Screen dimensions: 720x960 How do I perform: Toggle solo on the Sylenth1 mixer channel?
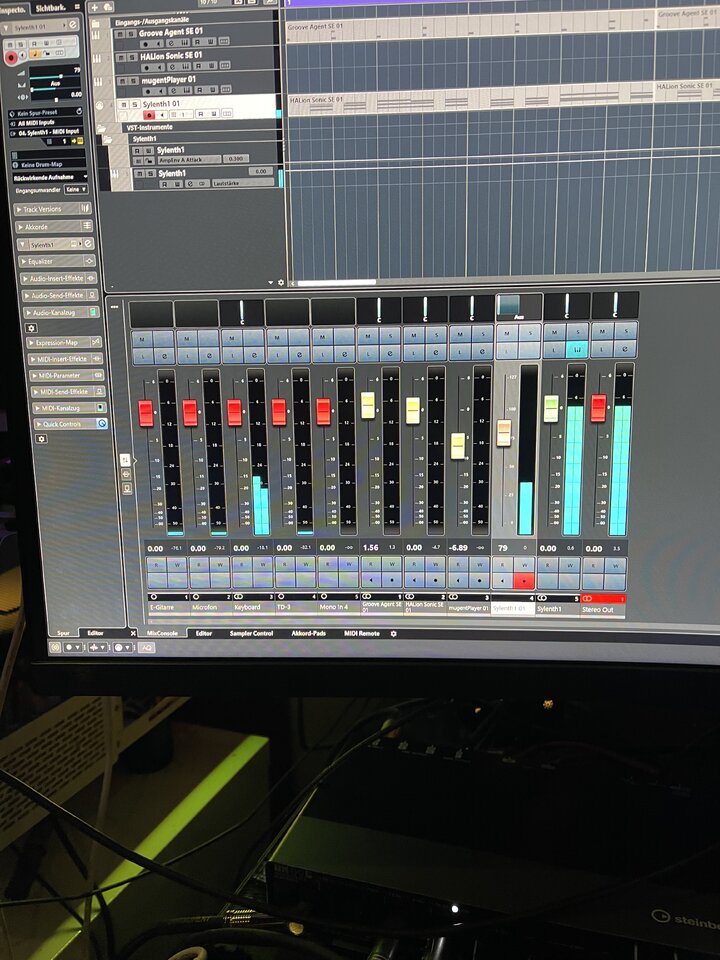pos(576,331)
